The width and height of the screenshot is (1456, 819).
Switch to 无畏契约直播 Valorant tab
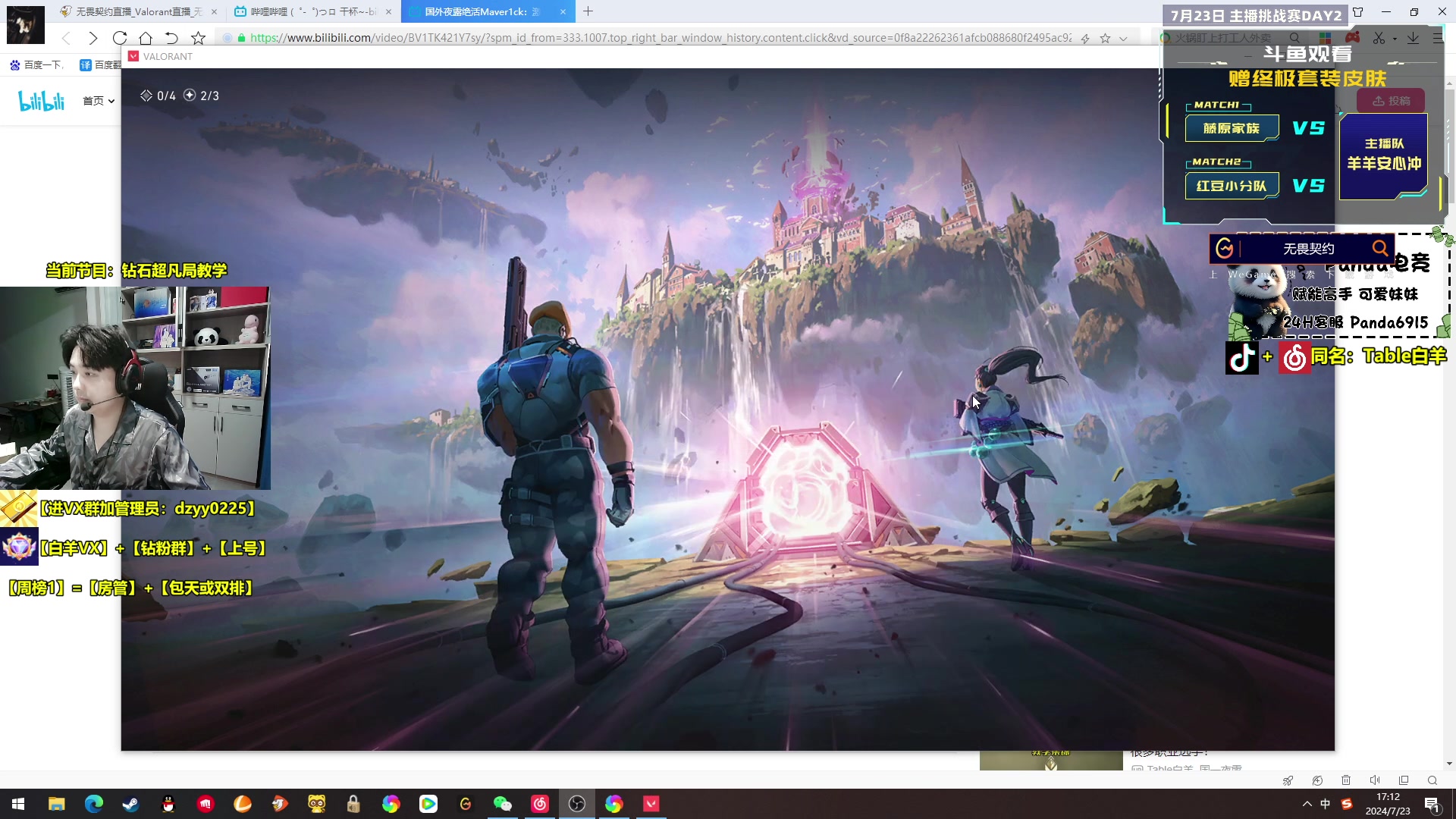139,11
